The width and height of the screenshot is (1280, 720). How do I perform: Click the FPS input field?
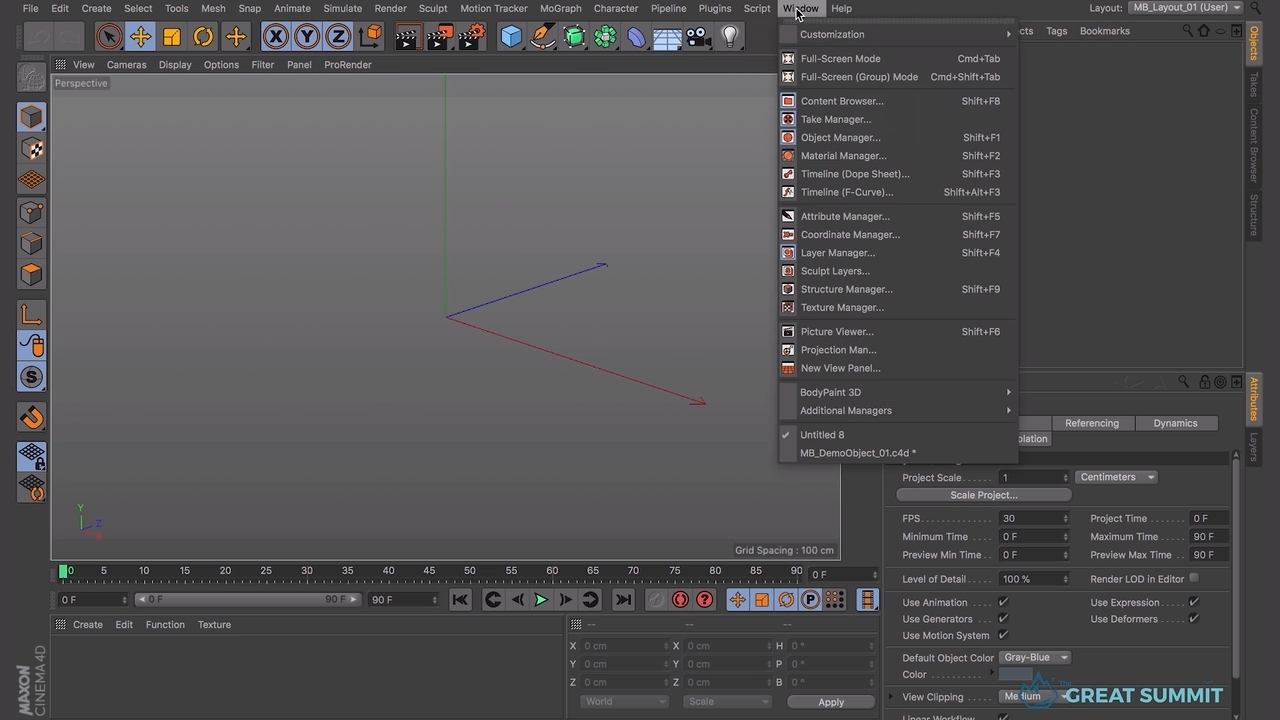click(x=1031, y=518)
